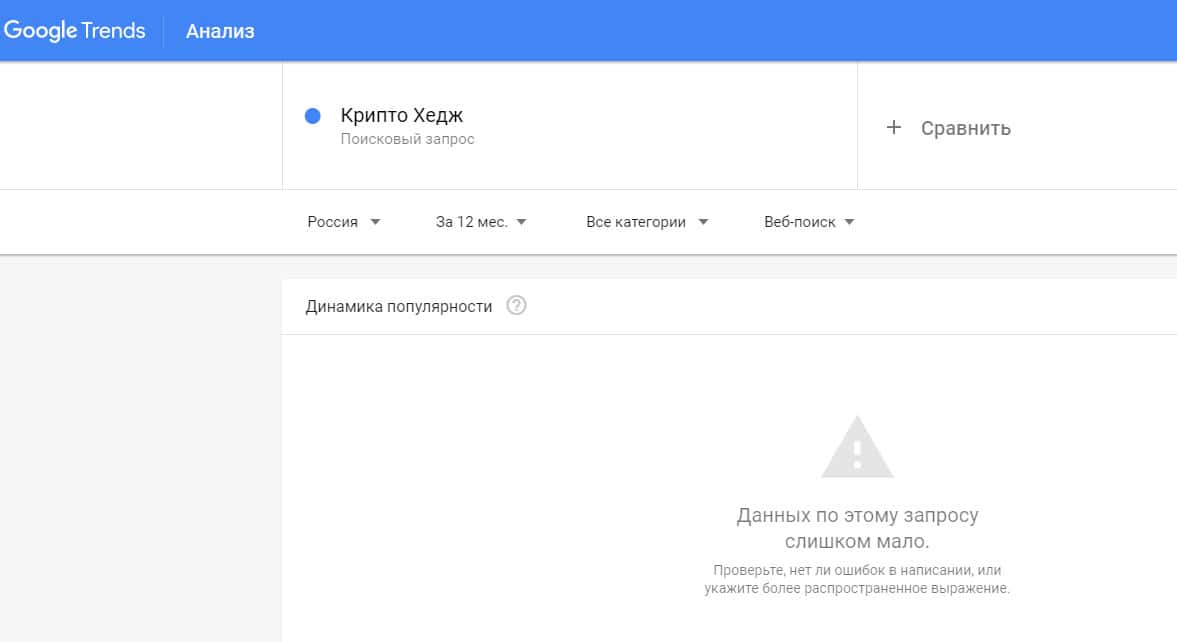Click the Google Trends logo
Viewport: 1177px width, 642px height.
75,31
